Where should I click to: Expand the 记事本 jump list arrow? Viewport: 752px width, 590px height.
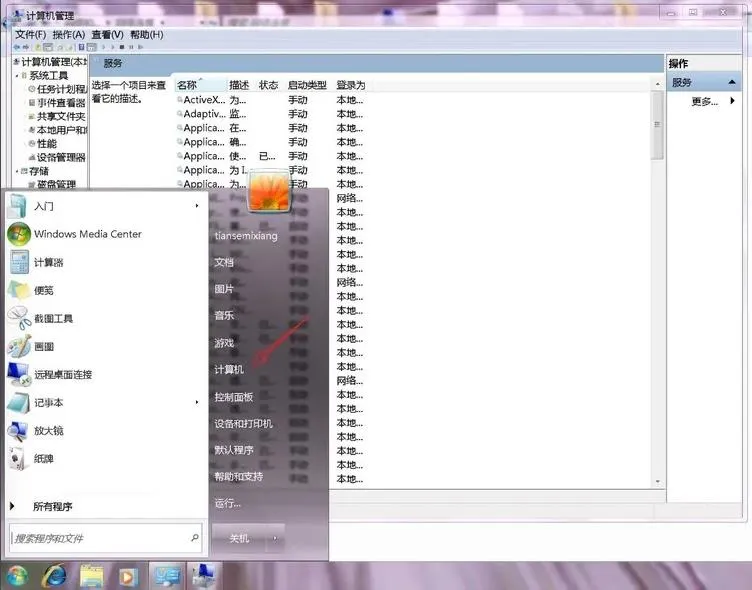pos(197,402)
